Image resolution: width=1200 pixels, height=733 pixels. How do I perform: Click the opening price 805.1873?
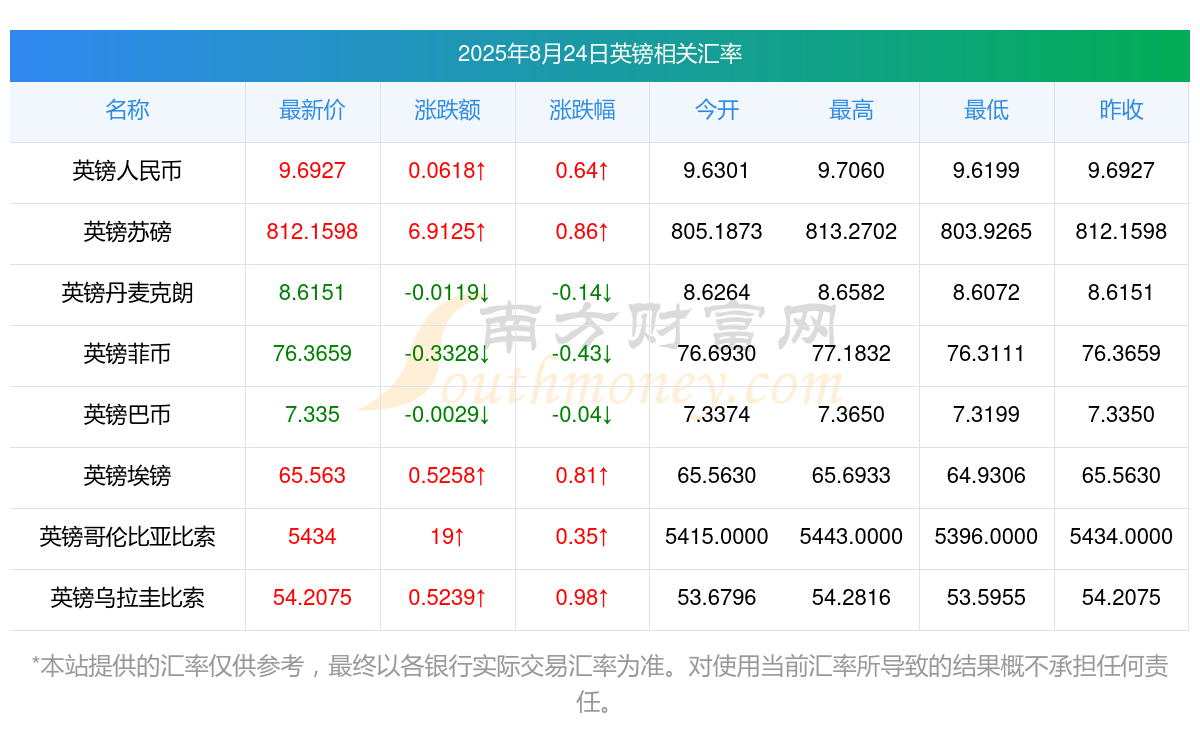coord(717,232)
